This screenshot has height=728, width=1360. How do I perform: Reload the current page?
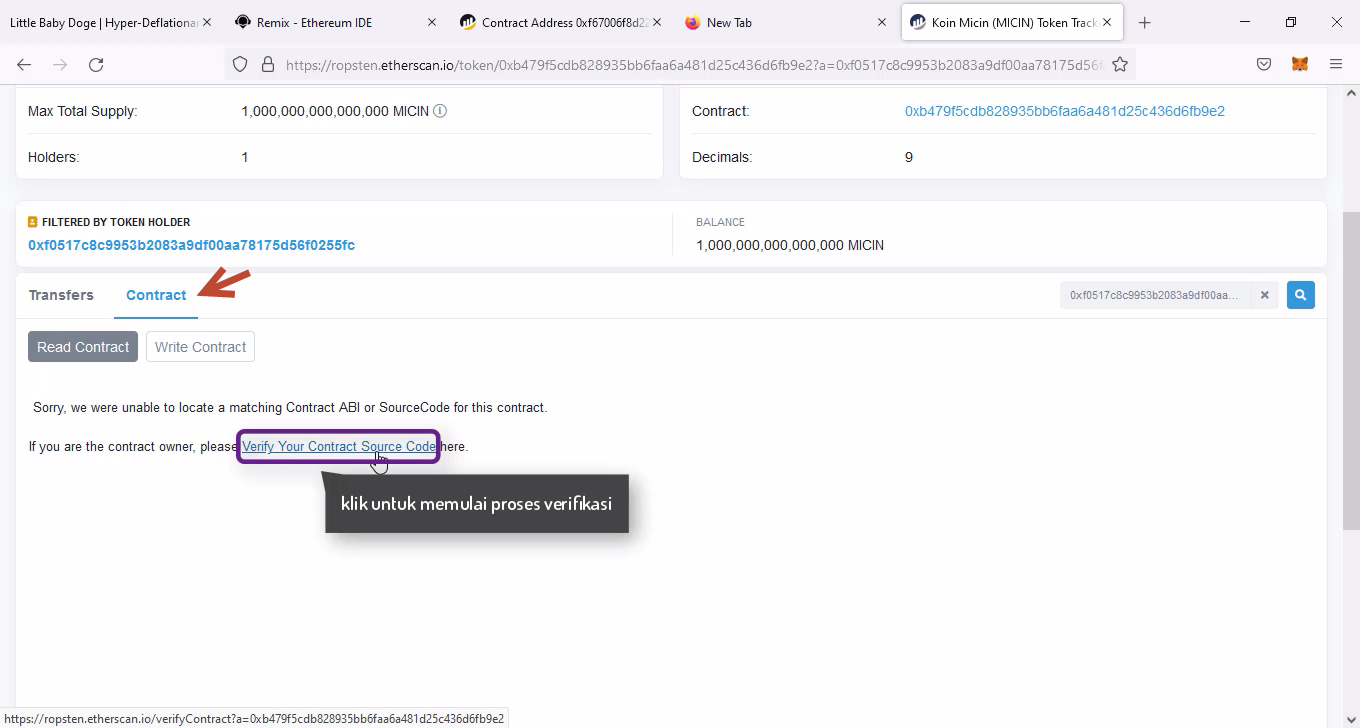(96, 64)
